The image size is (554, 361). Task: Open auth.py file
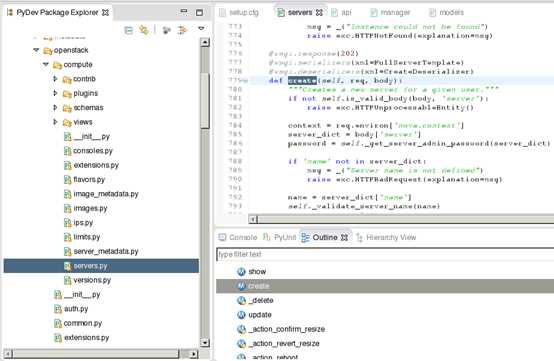tap(71, 309)
